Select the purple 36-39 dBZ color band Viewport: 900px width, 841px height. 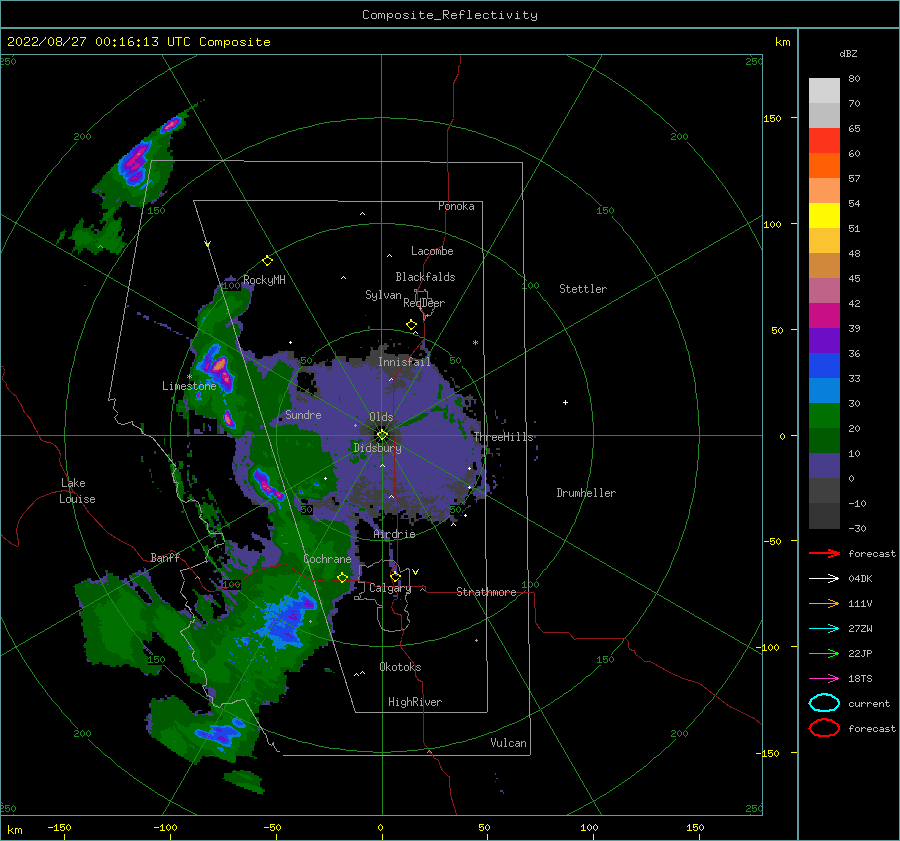pos(824,340)
